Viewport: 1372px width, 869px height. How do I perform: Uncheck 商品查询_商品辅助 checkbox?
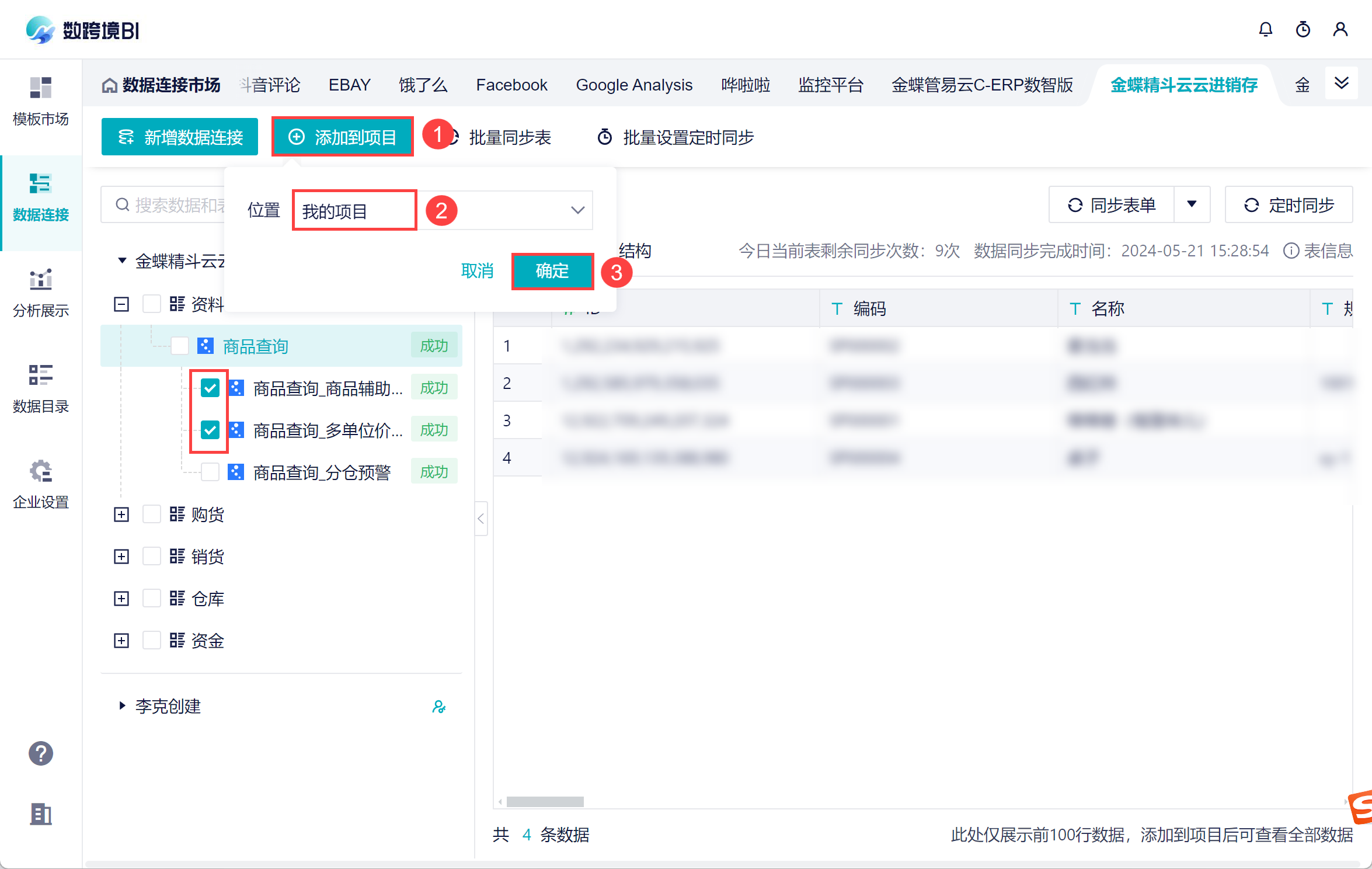210,388
